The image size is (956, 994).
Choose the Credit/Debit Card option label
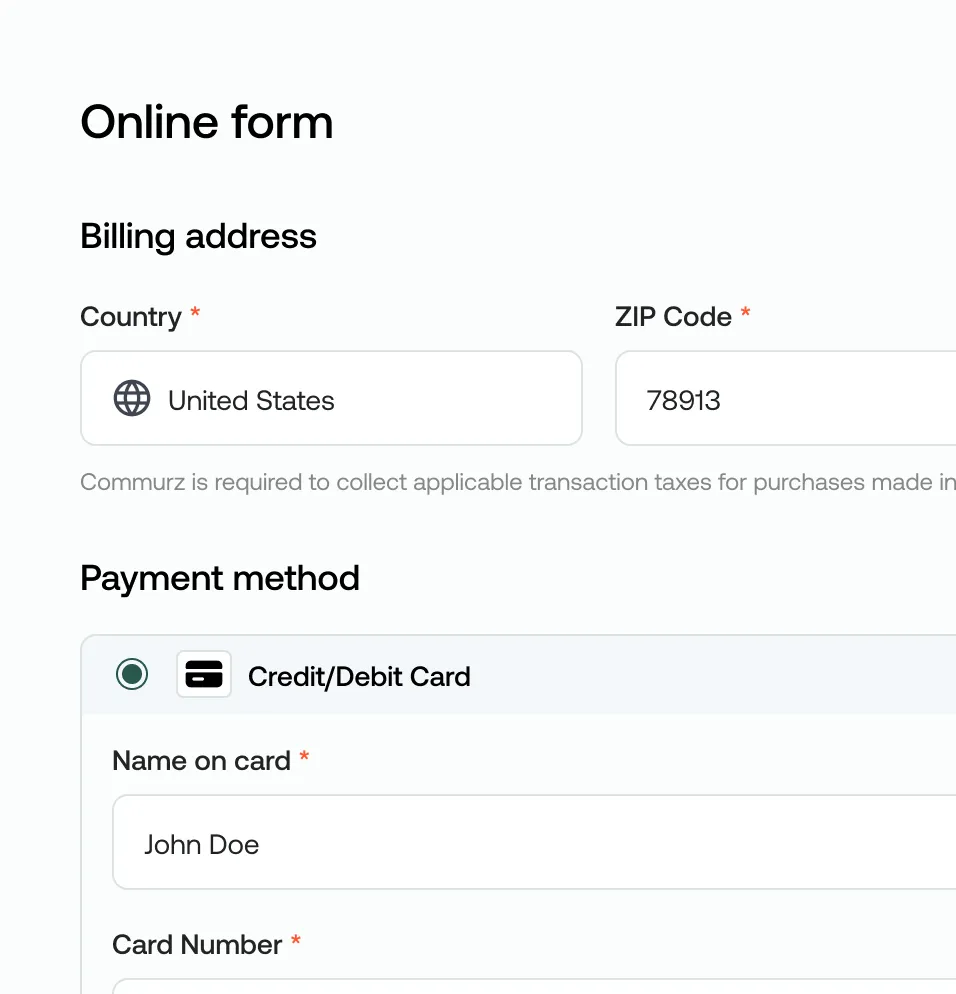359,677
